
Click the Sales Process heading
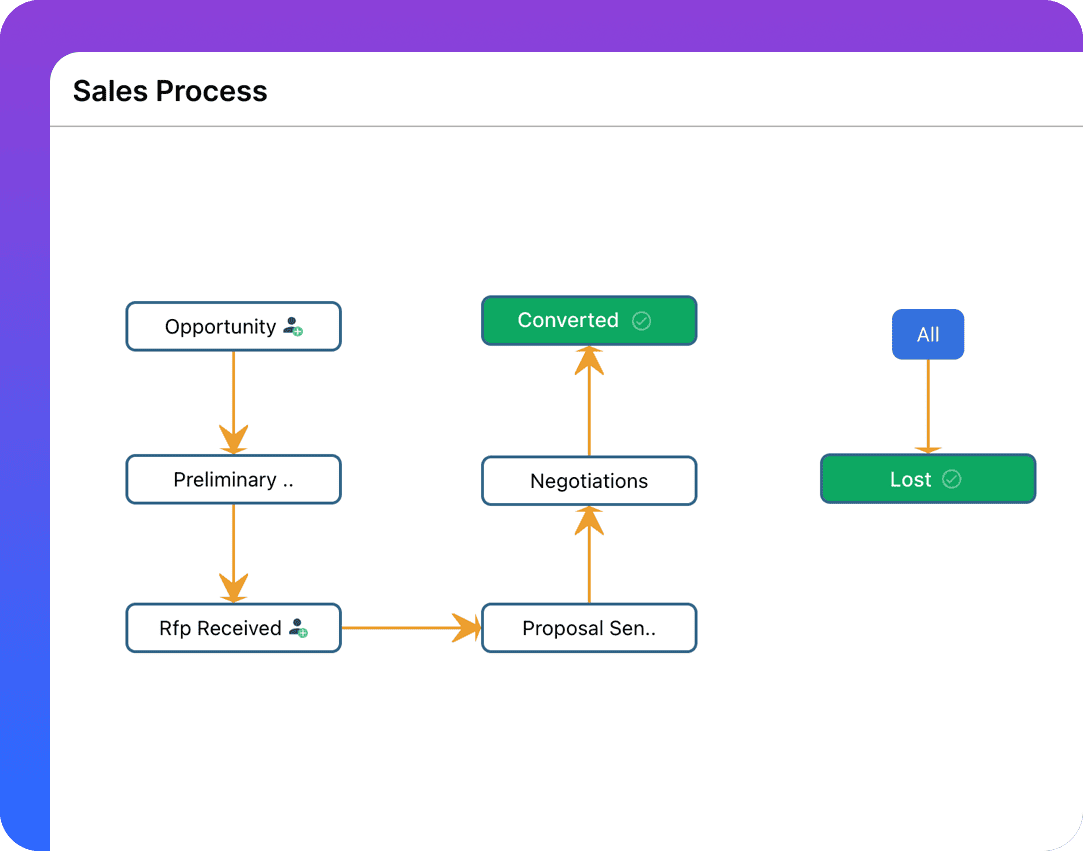click(x=170, y=91)
